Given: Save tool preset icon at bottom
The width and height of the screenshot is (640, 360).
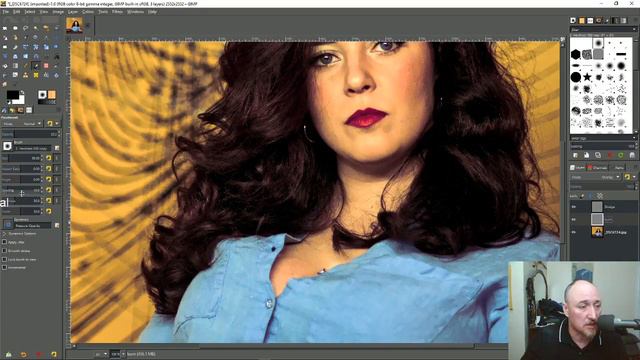Looking at the screenshot, I should [9, 354].
